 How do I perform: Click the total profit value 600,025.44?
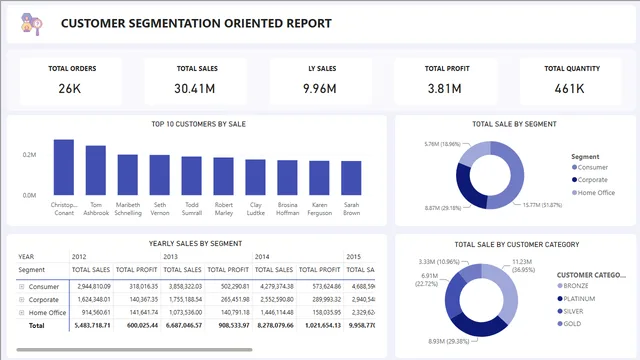click(x=142, y=325)
